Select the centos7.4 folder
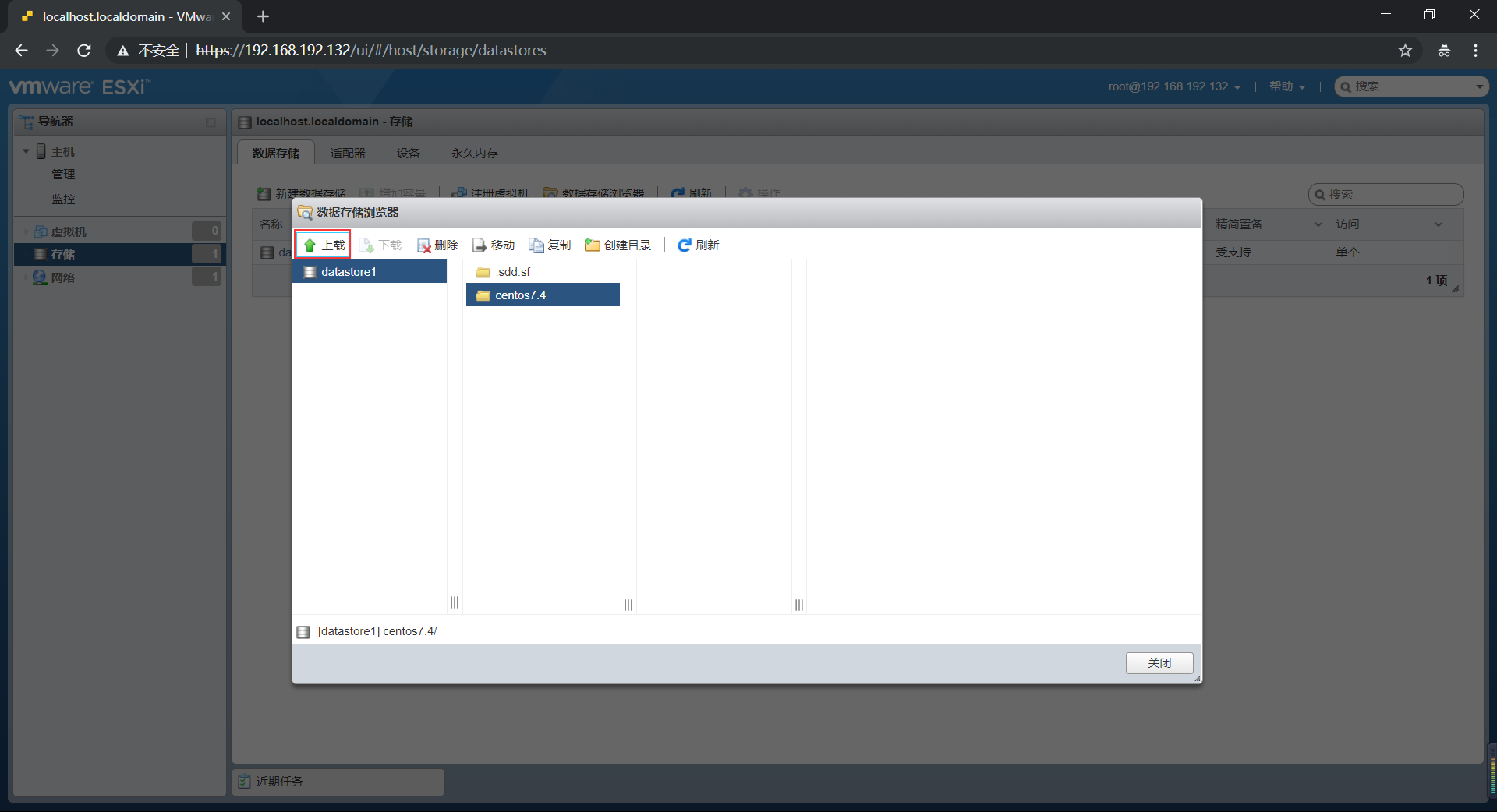Viewport: 1497px width, 812px height. 543,295
